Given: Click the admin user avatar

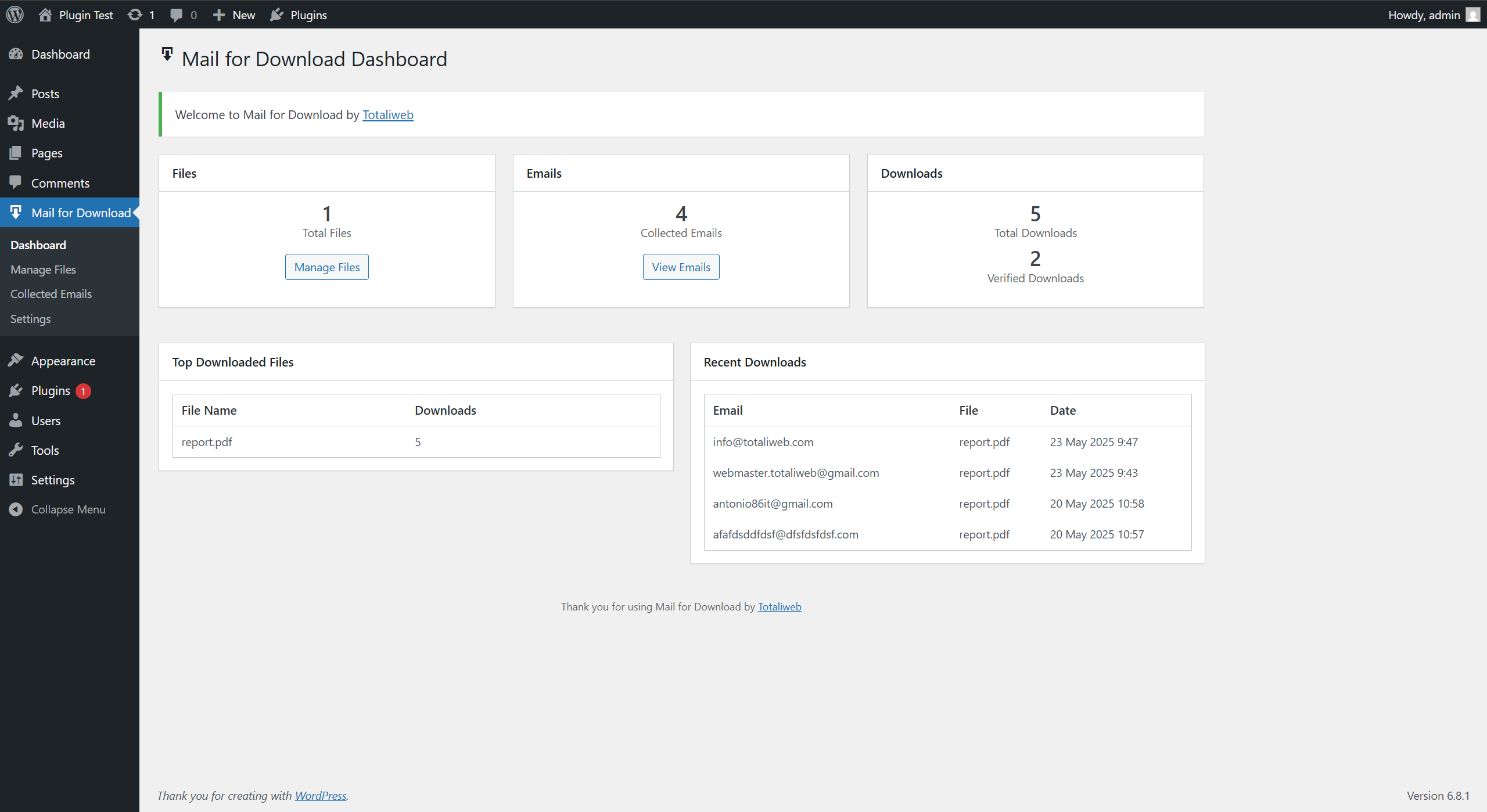Looking at the screenshot, I should click(1472, 15).
